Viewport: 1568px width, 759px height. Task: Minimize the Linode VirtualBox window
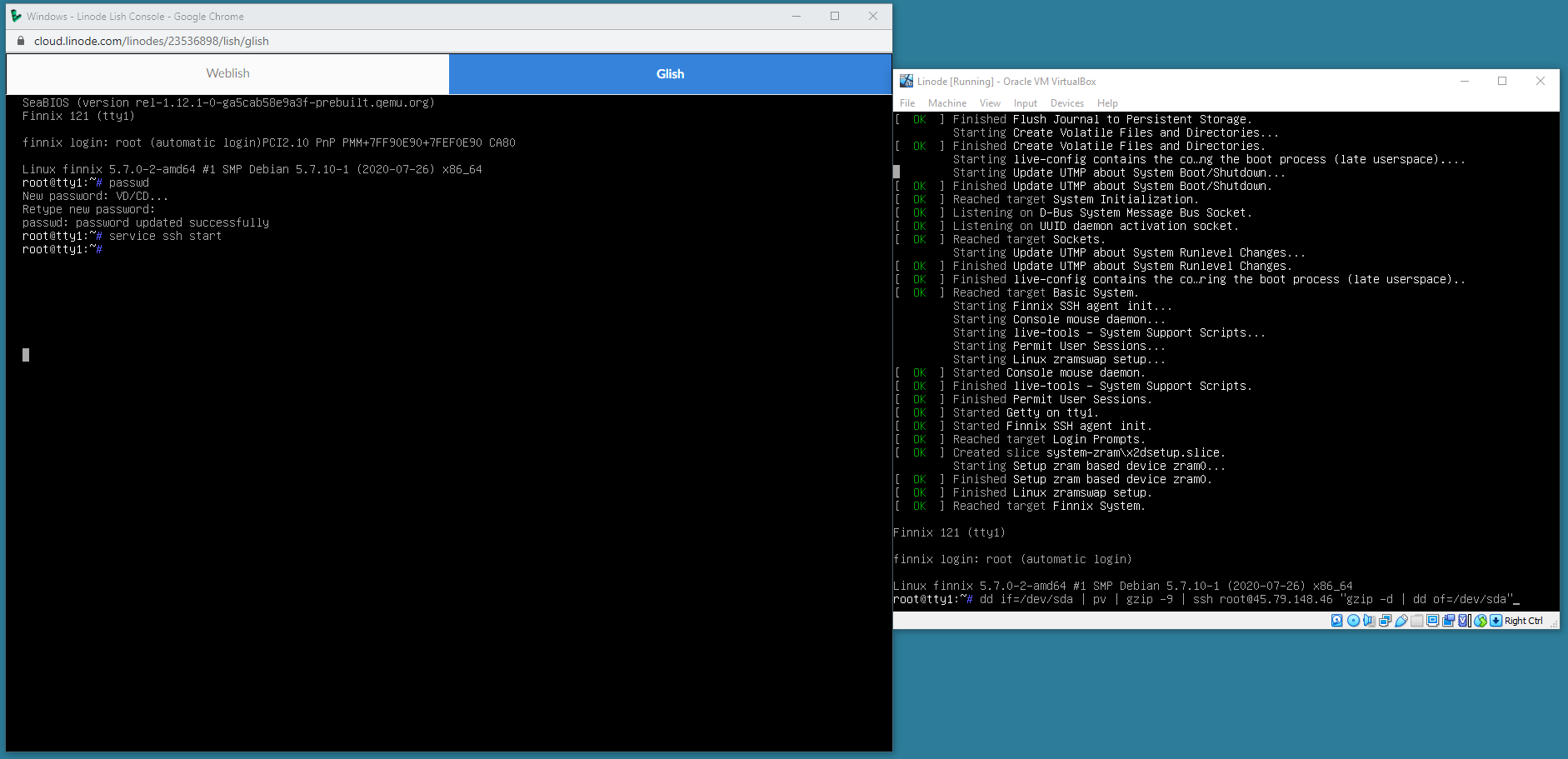(x=1465, y=81)
